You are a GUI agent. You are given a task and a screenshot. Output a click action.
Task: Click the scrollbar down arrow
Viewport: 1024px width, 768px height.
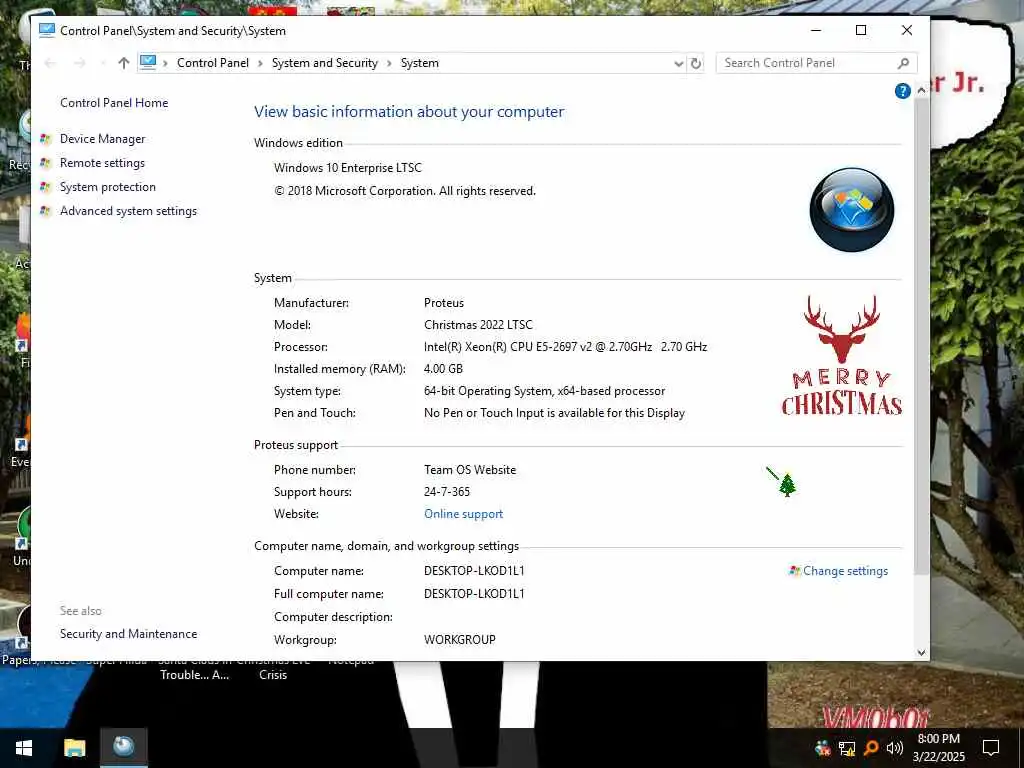coord(921,652)
